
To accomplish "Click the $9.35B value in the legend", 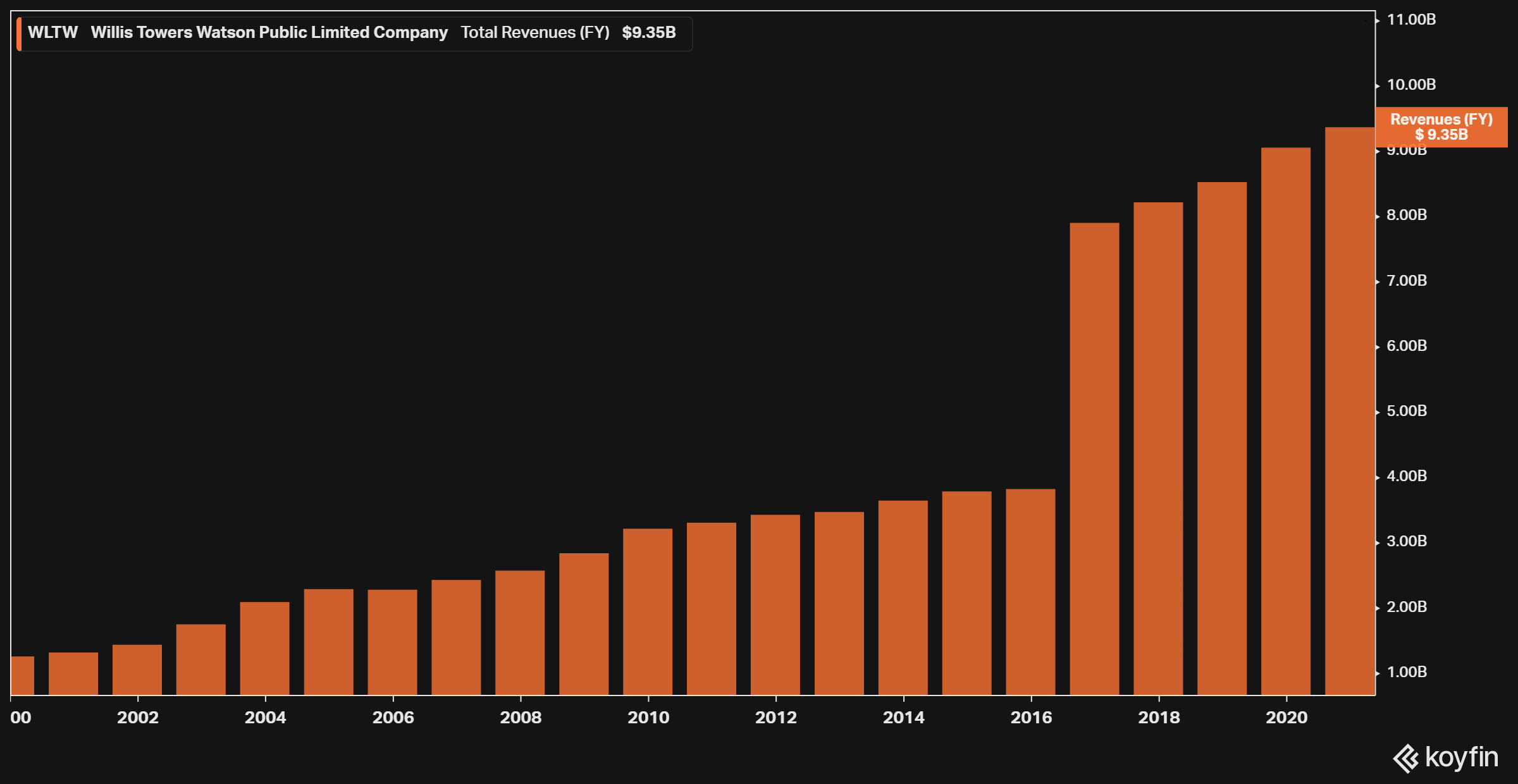I will pyautogui.click(x=649, y=32).
